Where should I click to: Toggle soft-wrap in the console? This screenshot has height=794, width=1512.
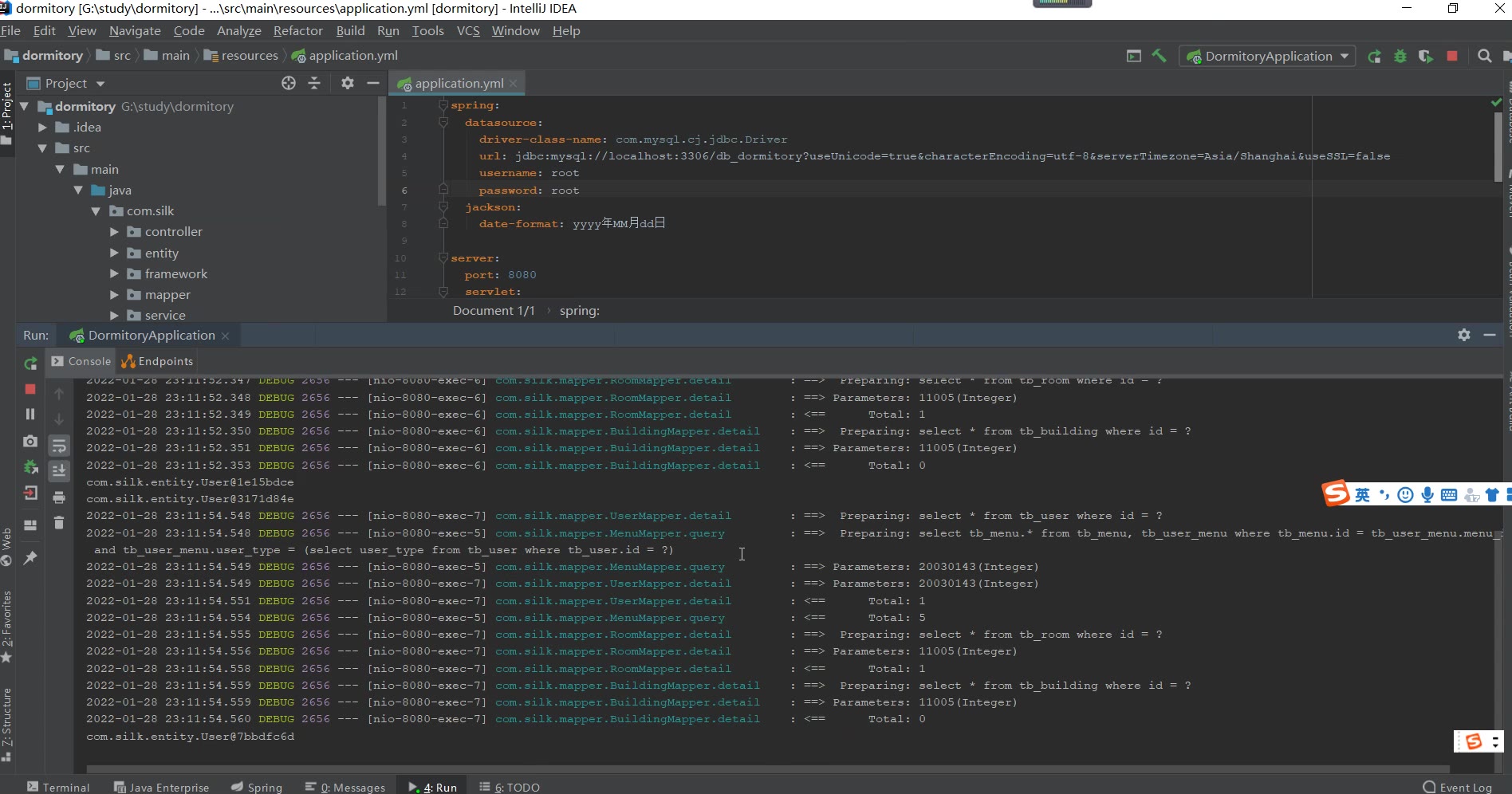pos(59,446)
